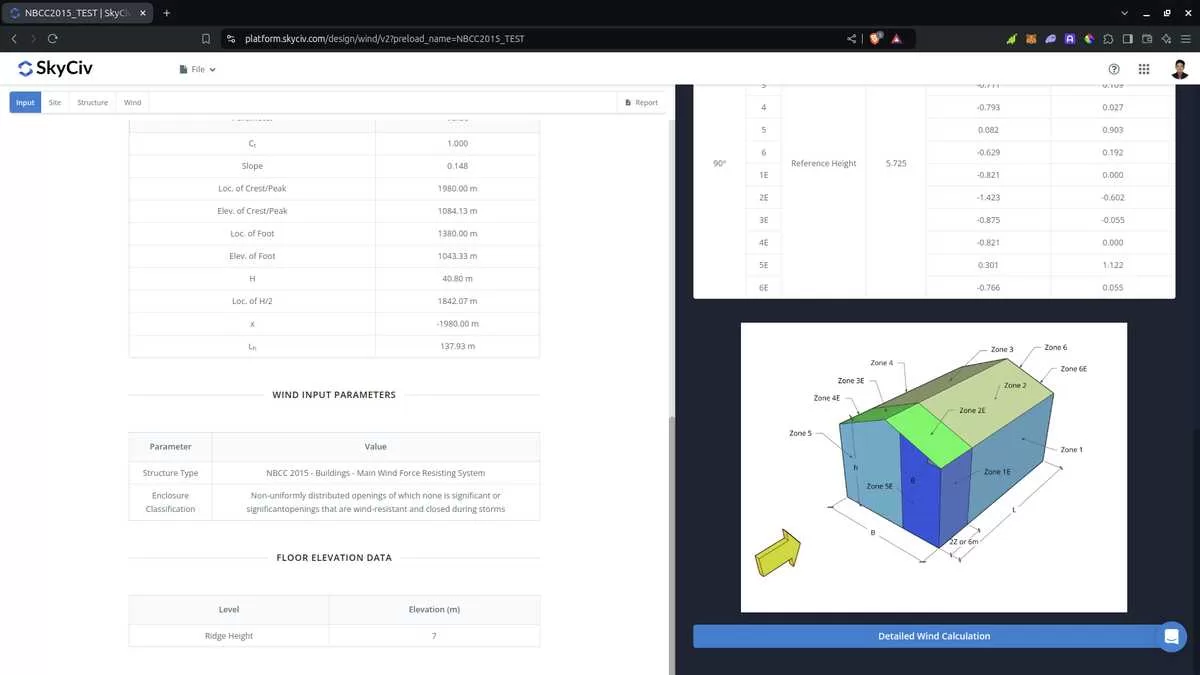The height and width of the screenshot is (675, 1200).
Task: Expand the File dropdown menu
Action: click(x=197, y=69)
